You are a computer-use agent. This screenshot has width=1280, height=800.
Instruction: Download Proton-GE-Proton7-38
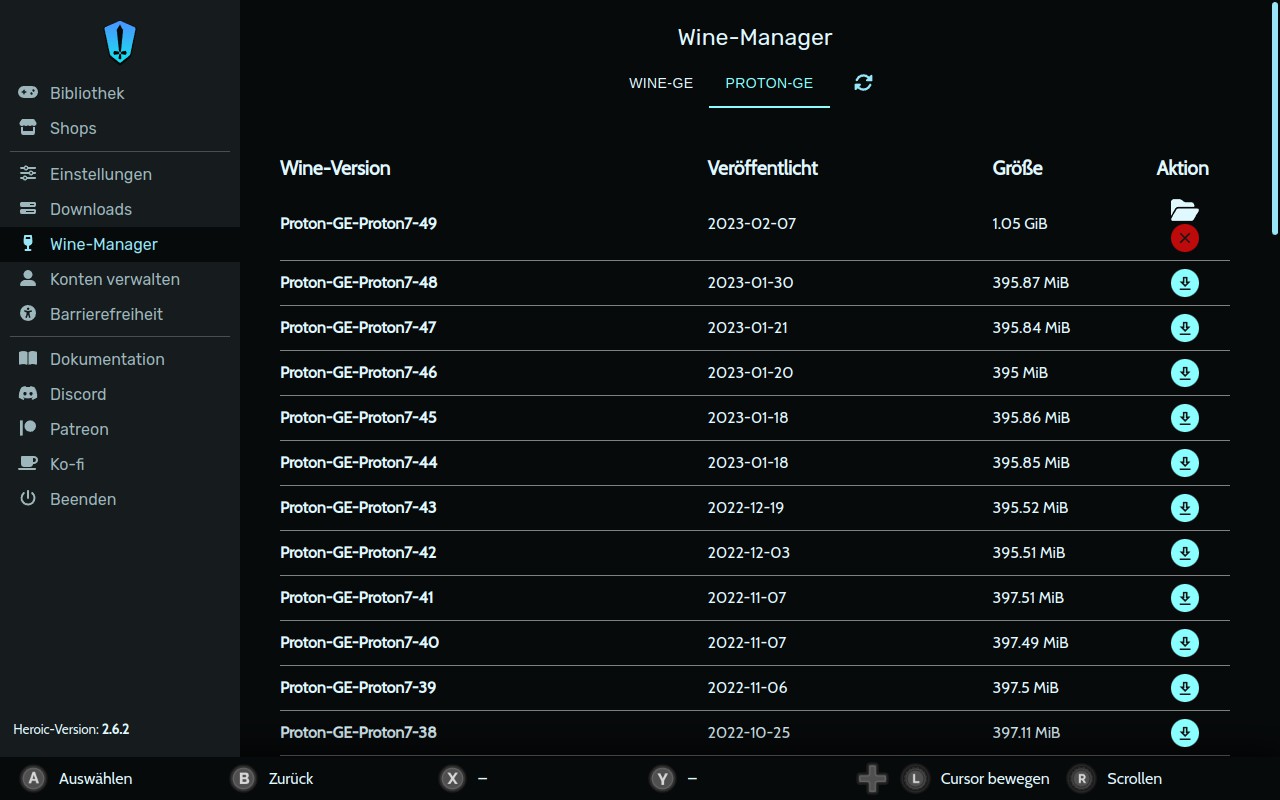point(1184,733)
